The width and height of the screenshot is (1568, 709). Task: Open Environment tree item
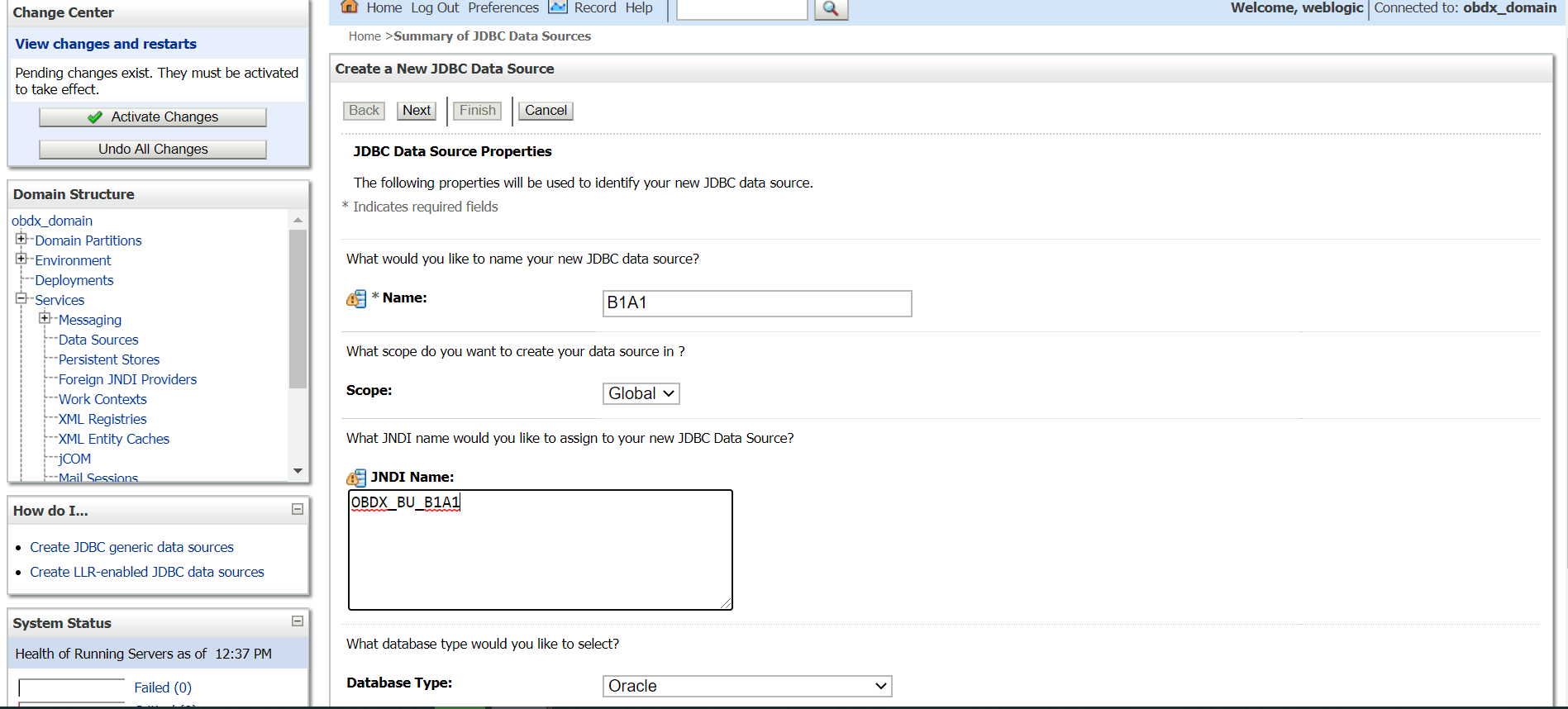click(x=73, y=260)
